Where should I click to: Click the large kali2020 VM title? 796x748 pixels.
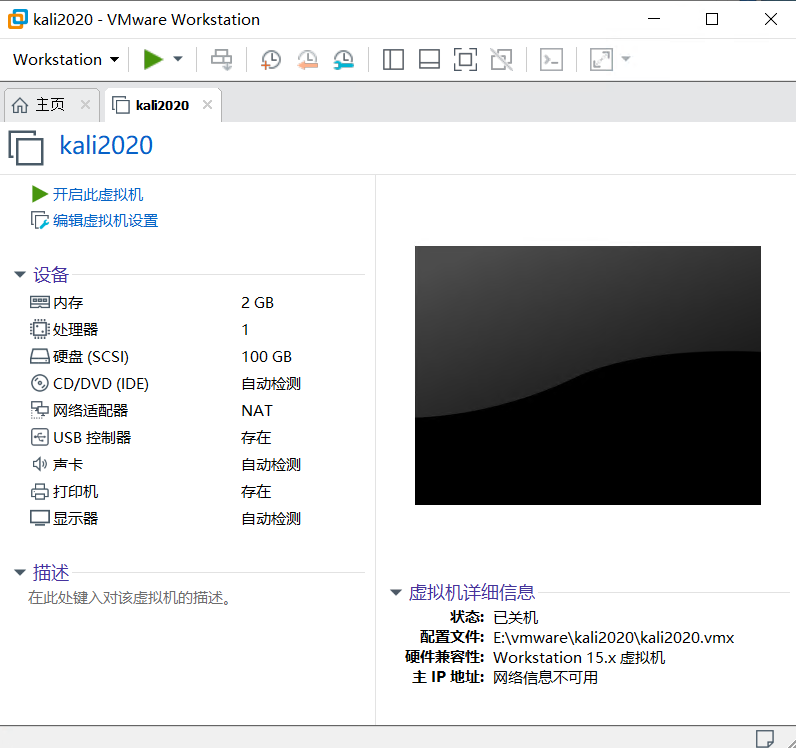point(106,146)
